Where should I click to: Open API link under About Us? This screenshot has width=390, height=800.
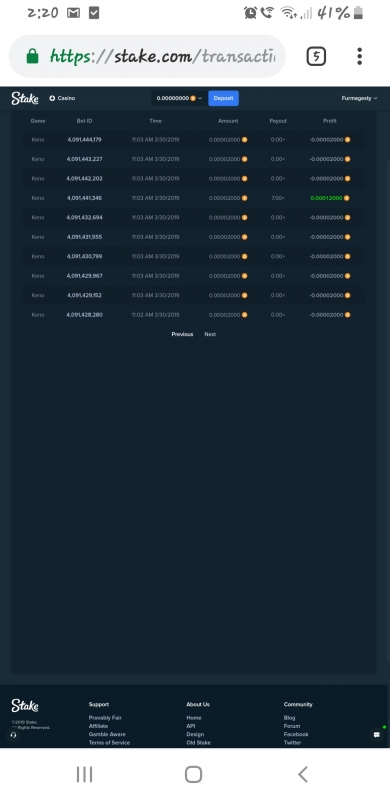[190, 726]
